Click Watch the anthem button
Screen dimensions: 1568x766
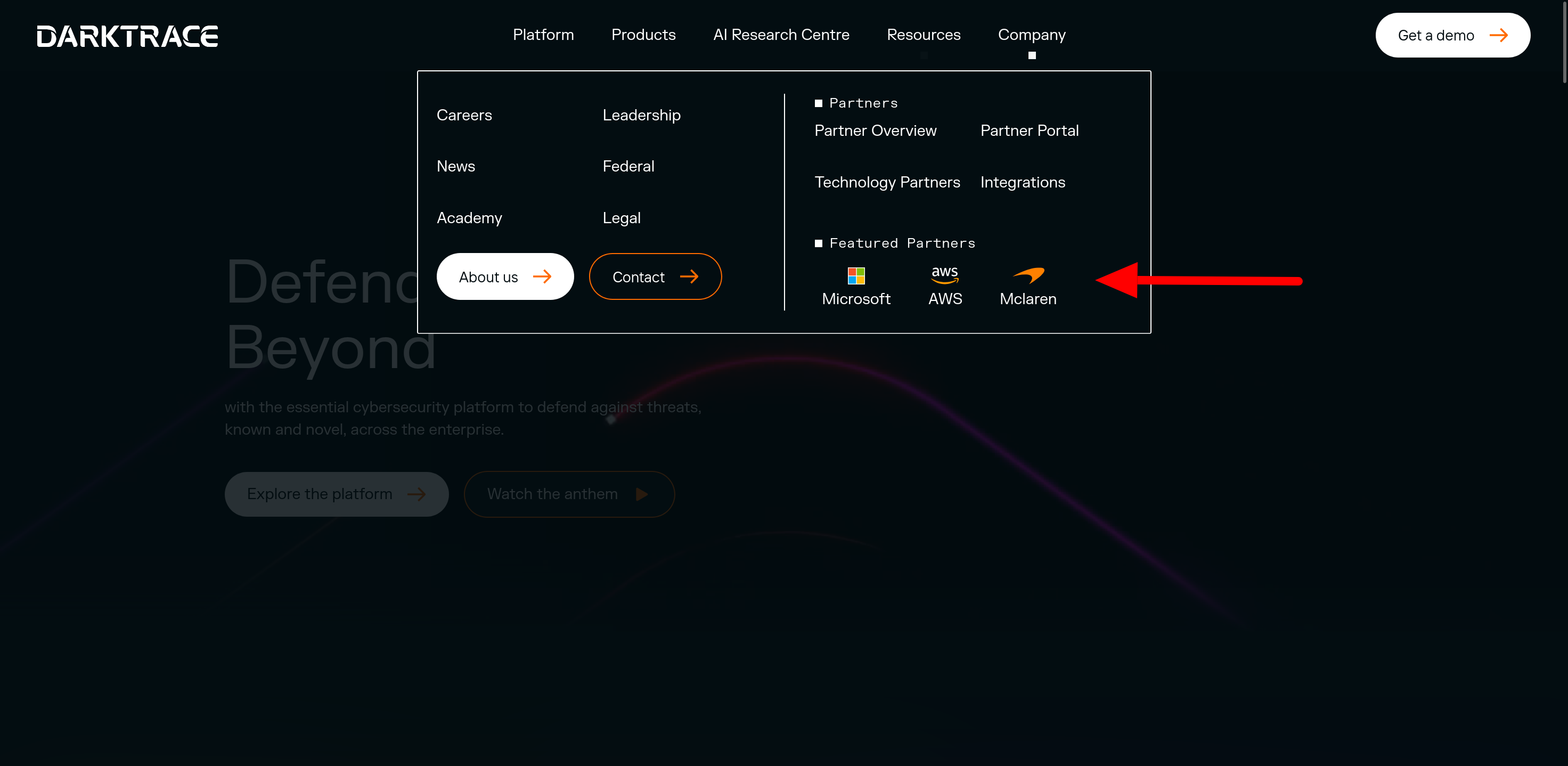[x=569, y=494]
